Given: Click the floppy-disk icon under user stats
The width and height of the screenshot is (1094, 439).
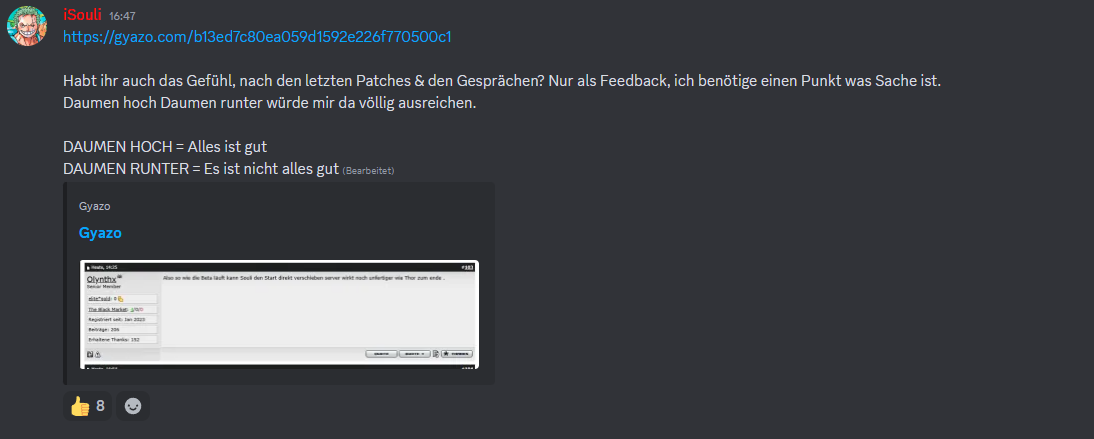Looking at the screenshot, I should point(90,355).
